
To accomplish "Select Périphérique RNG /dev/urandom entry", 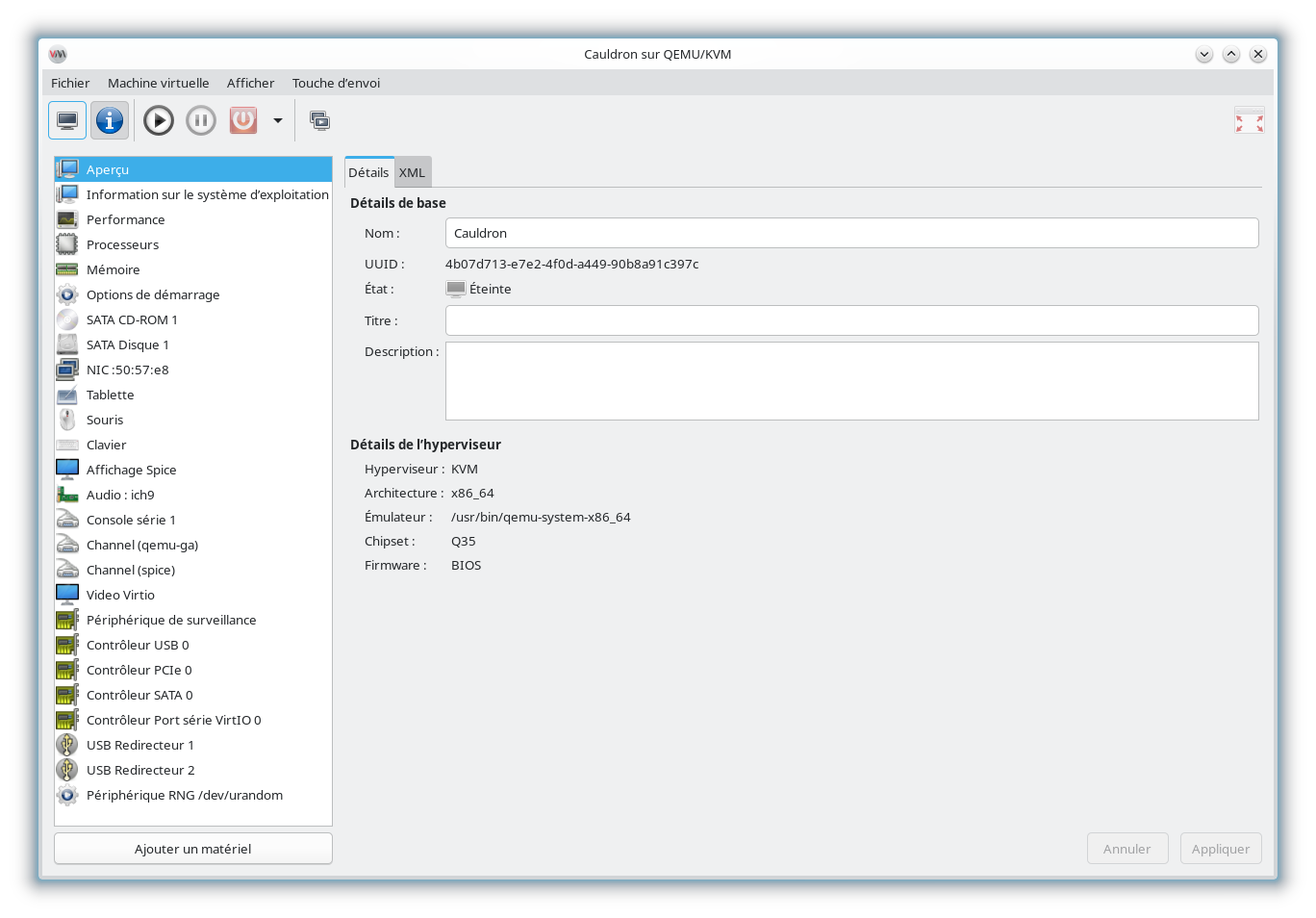I will [184, 795].
